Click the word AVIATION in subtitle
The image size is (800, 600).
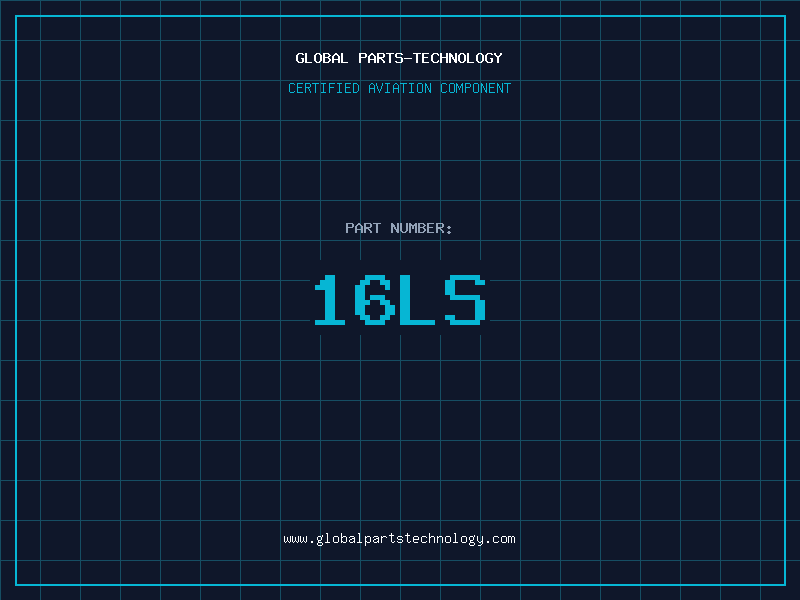tap(400, 89)
